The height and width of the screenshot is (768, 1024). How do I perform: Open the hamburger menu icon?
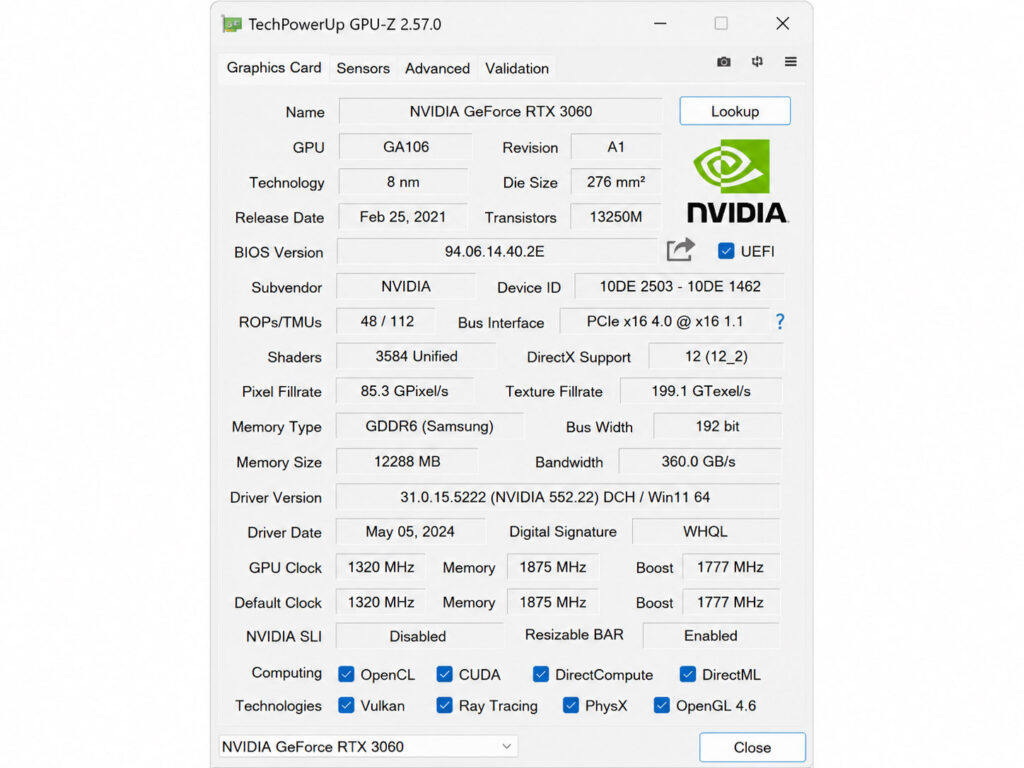click(x=790, y=61)
